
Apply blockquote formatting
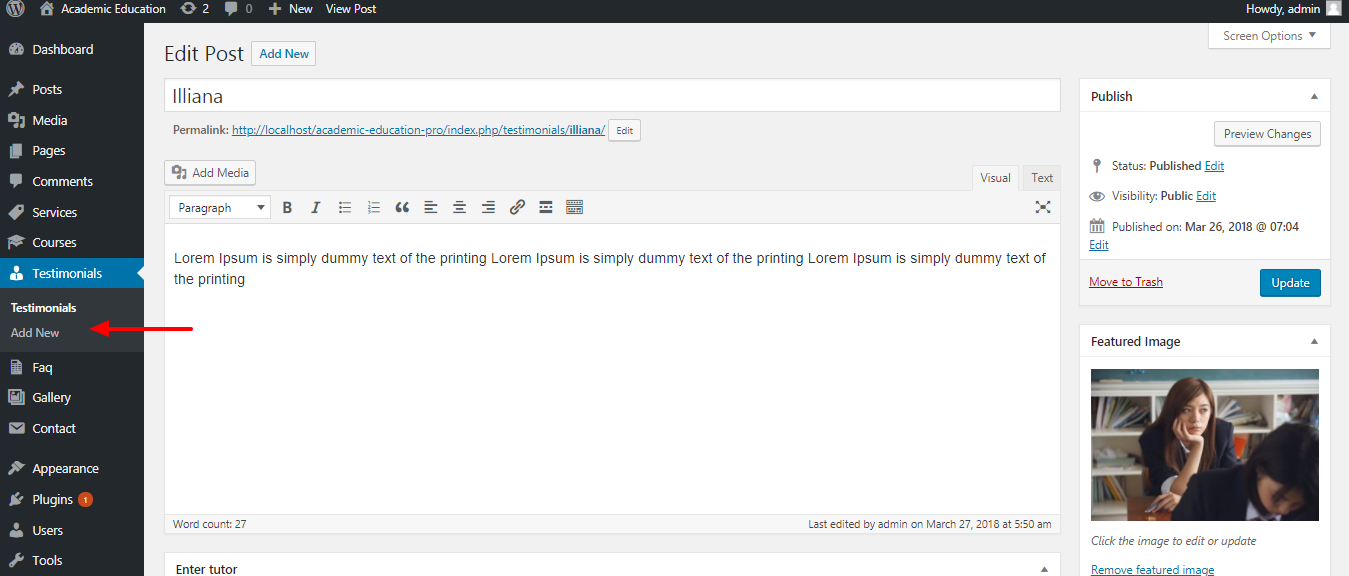(402, 207)
